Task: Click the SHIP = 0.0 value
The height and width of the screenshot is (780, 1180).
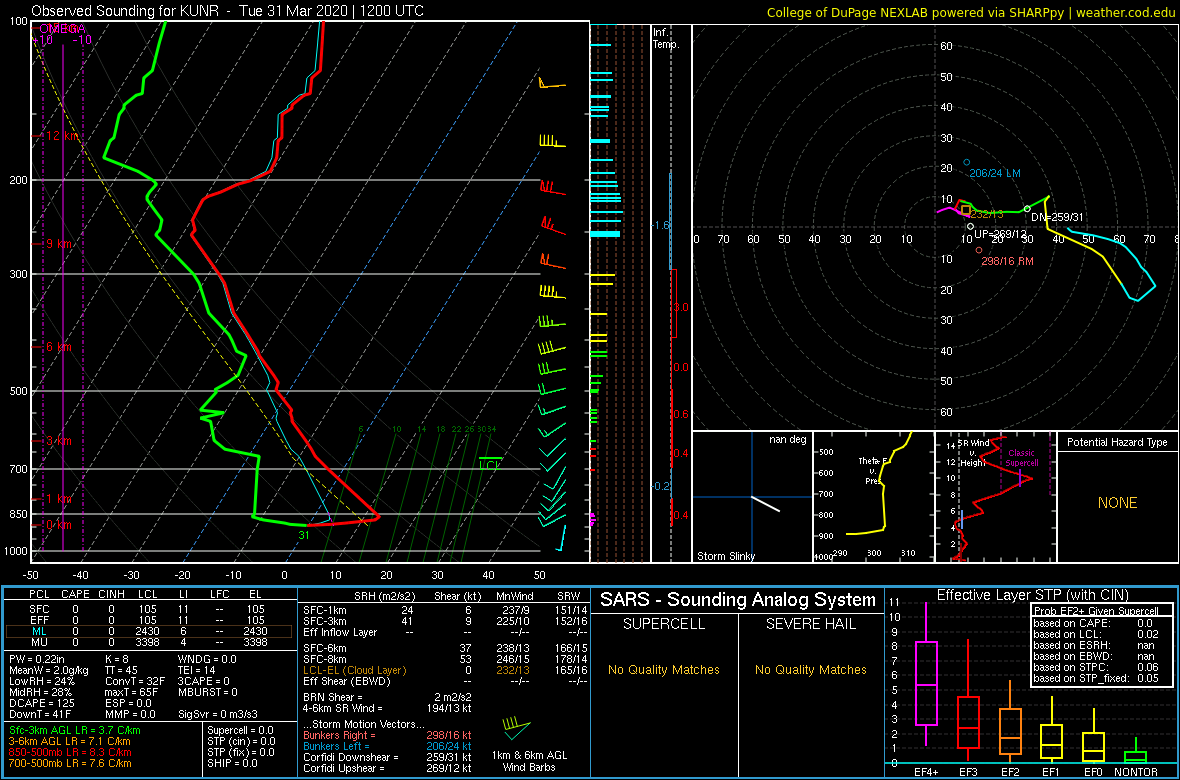Action: 233,763
